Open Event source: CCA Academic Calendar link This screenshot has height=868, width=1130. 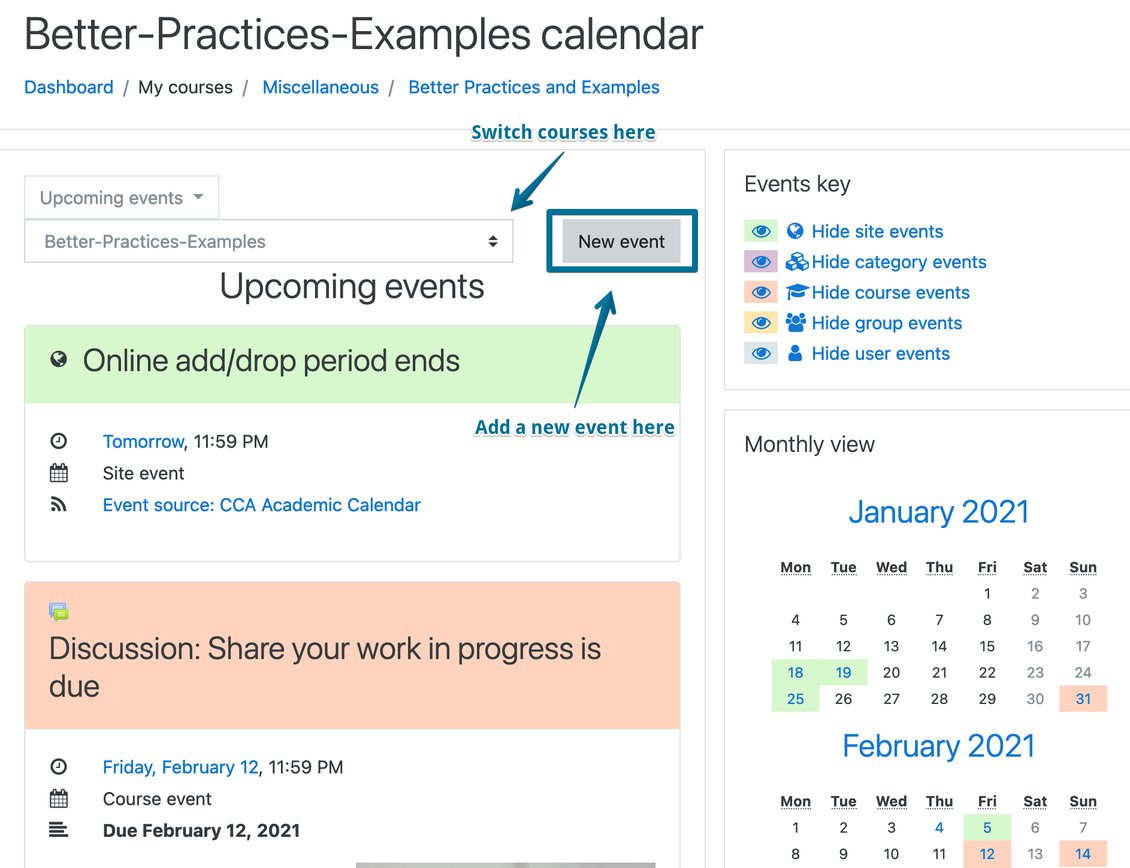coord(262,505)
